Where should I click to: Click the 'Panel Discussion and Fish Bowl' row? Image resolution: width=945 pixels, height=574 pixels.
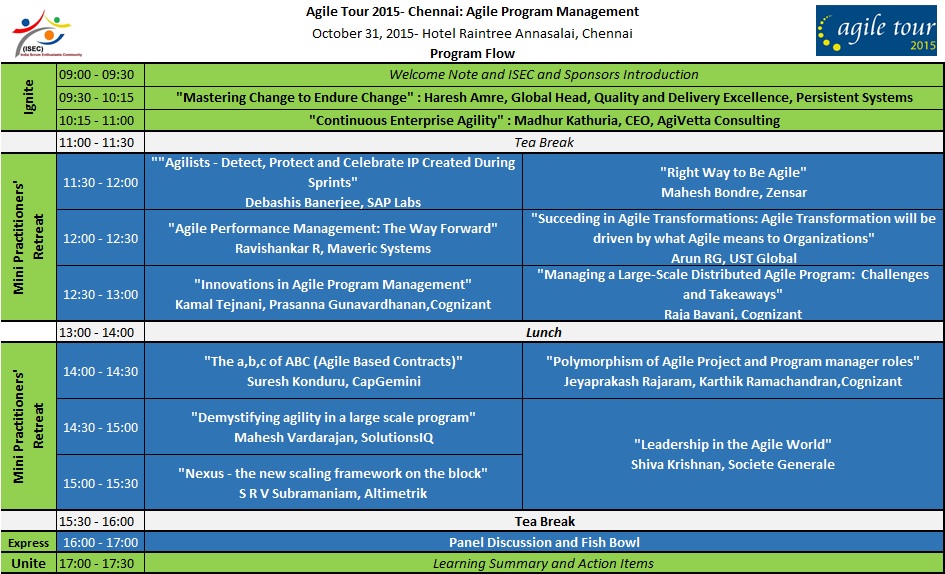coord(544,542)
